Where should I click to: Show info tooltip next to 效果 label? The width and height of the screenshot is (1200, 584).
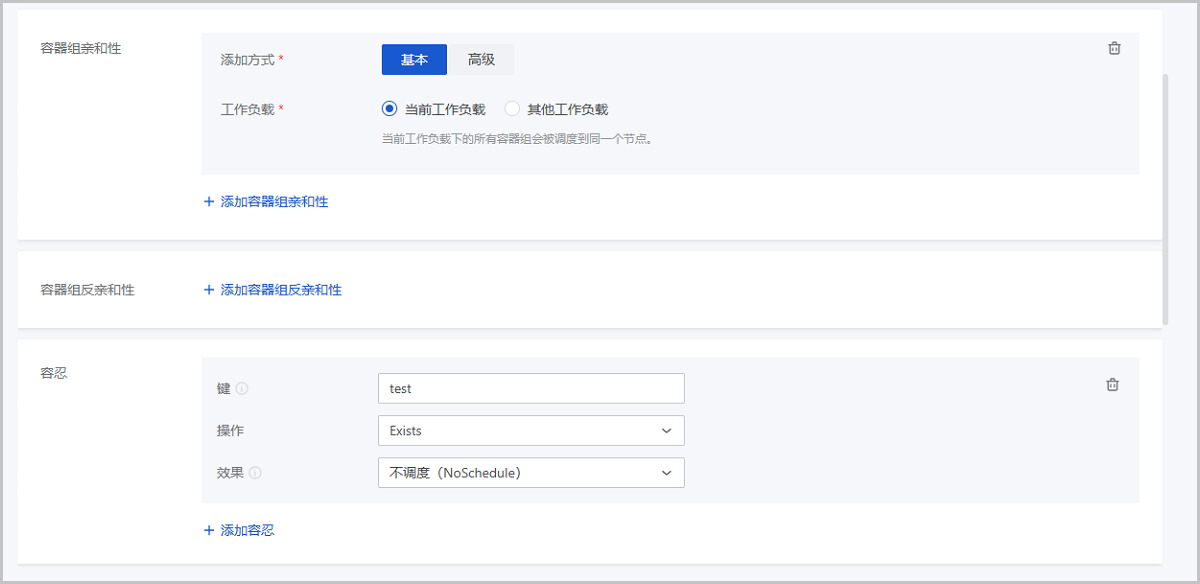pos(255,472)
